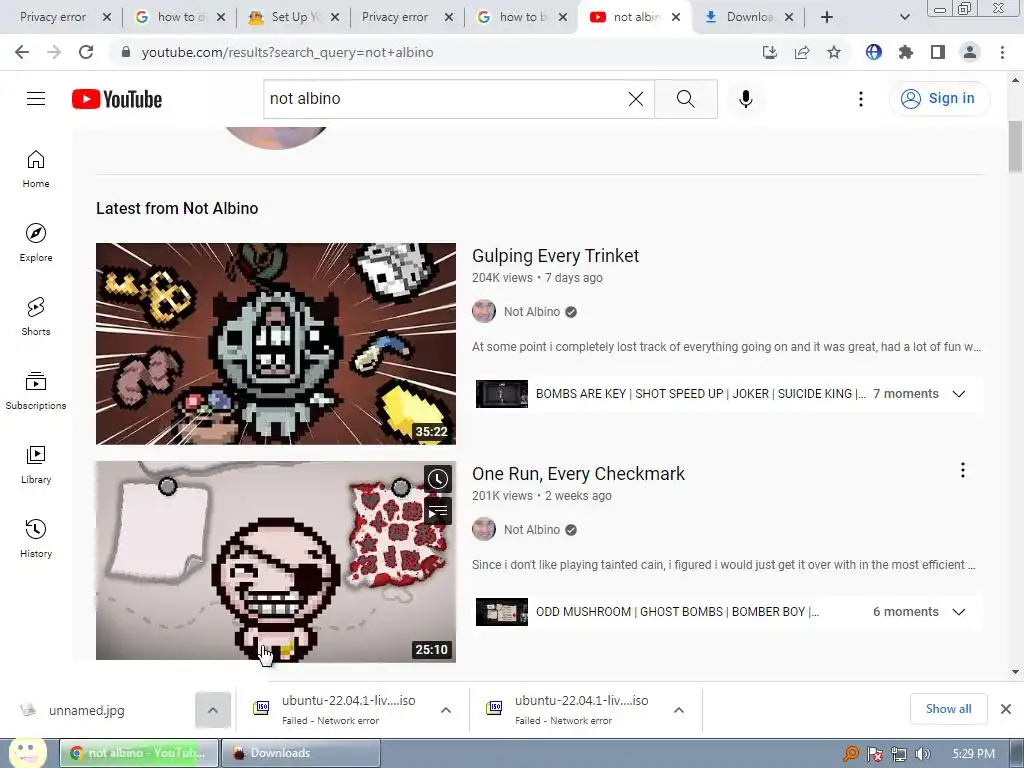Image resolution: width=1024 pixels, height=768 pixels.
Task: Click the taskbar Start button
Action: [x=27, y=753]
